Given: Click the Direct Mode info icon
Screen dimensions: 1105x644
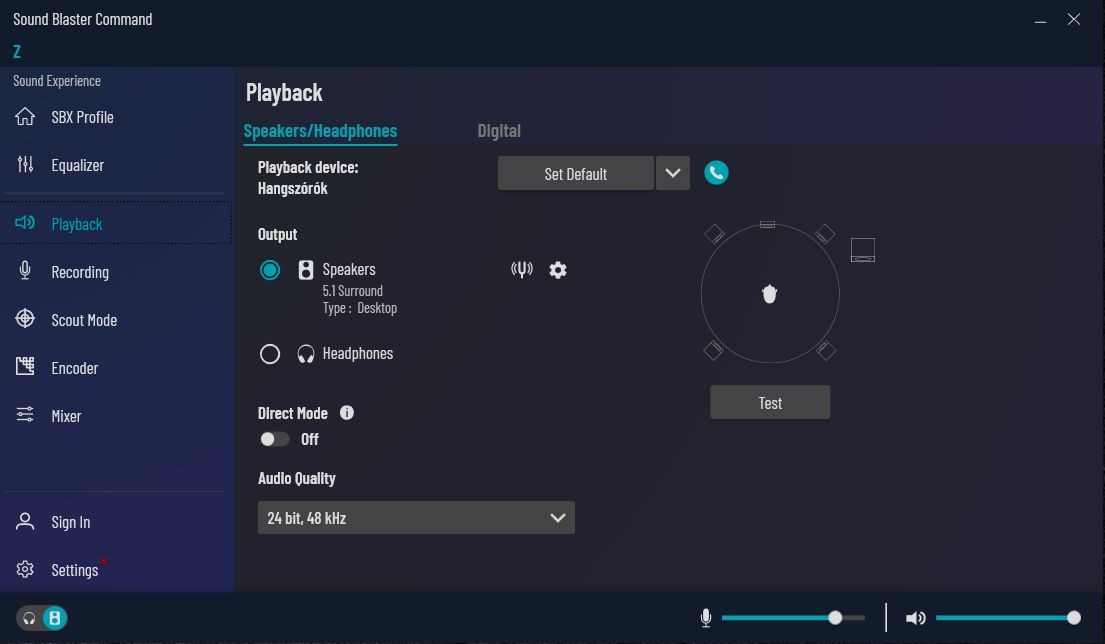Looking at the screenshot, I should tap(347, 413).
